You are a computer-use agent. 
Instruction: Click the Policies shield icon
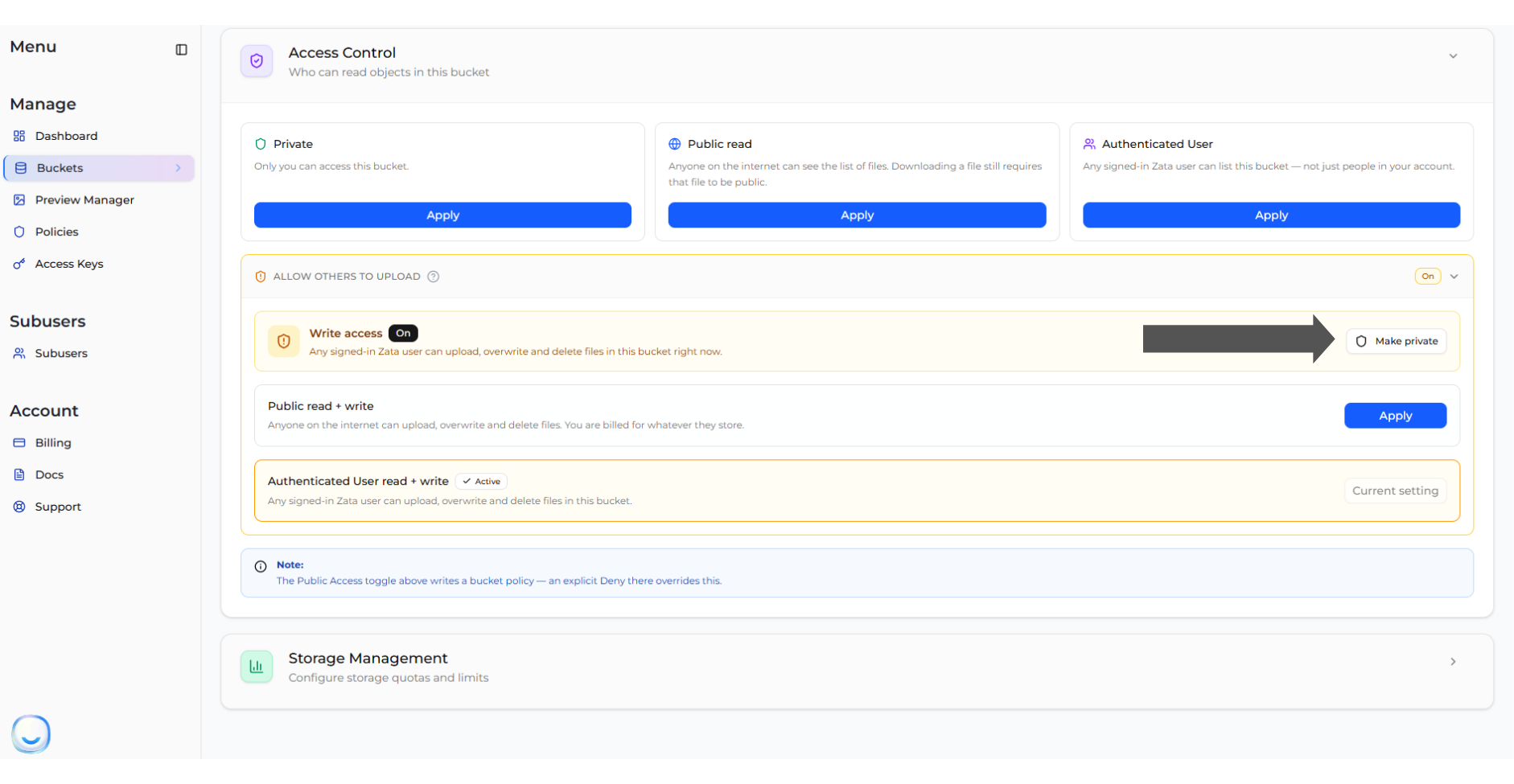pyautogui.click(x=19, y=232)
